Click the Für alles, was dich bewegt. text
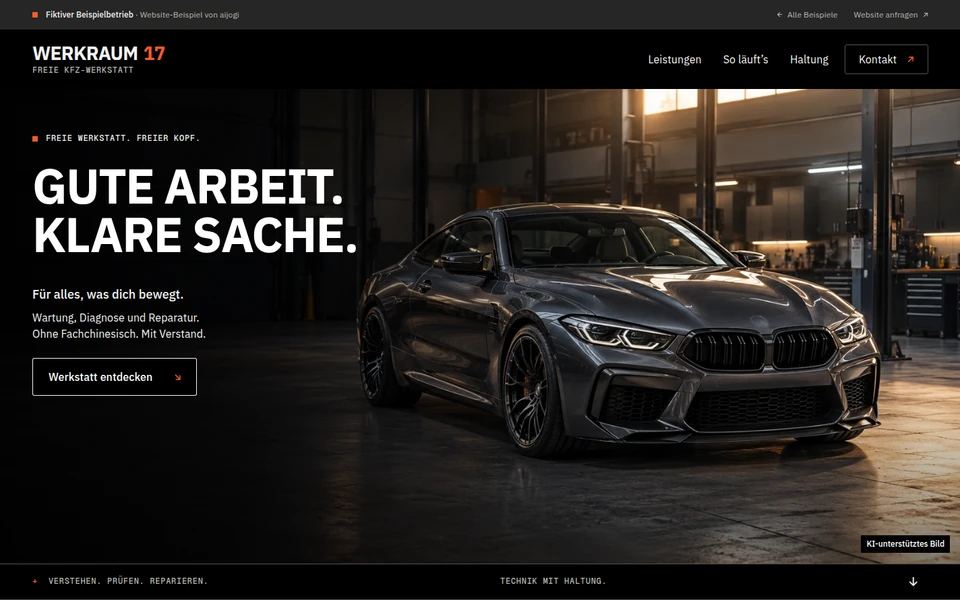The image size is (960, 600). click(108, 294)
